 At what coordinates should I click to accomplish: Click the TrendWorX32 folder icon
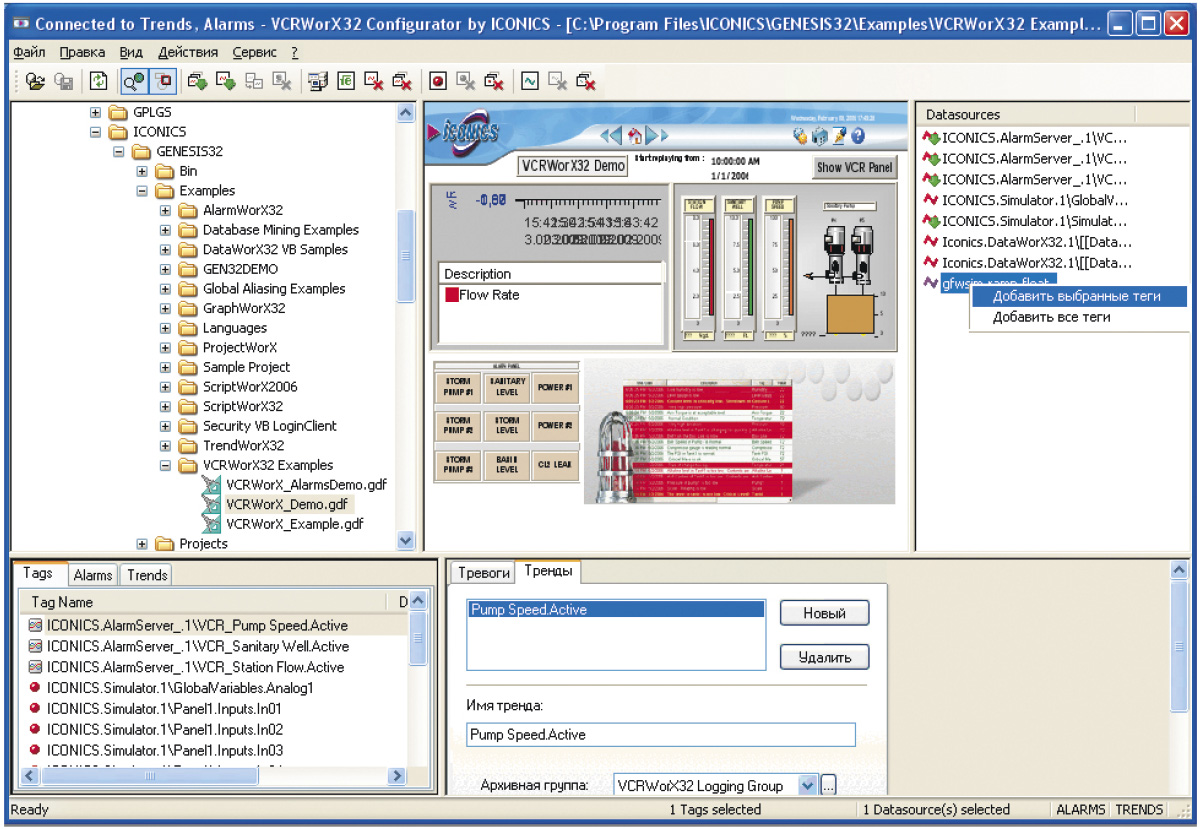[188, 446]
